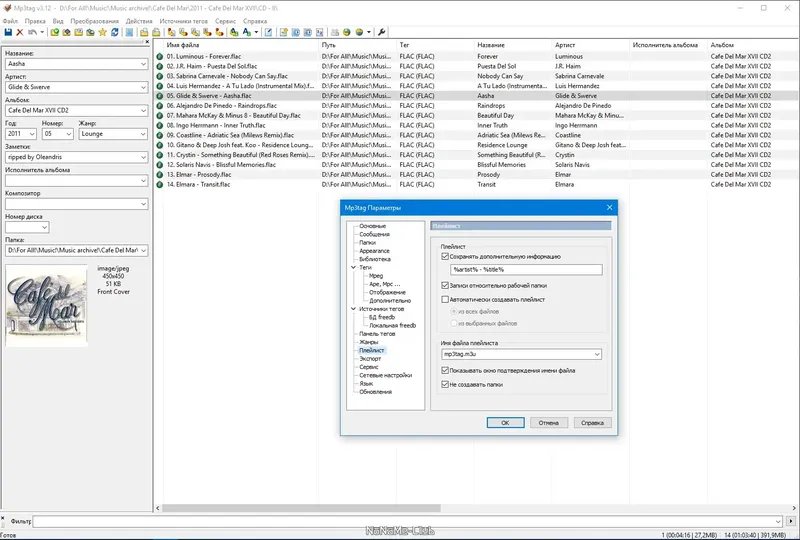Viewport: 800px width, 540px height.
Task: Open the Альбом dropdown in tag panel
Action: click(143, 110)
